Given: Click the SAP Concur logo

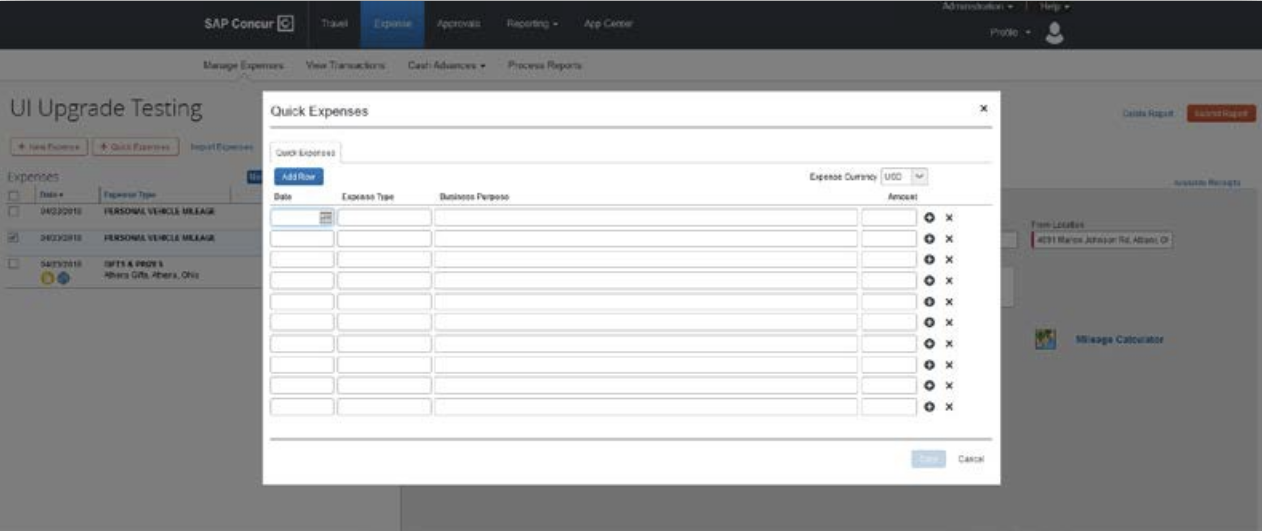Looking at the screenshot, I should click(x=249, y=24).
